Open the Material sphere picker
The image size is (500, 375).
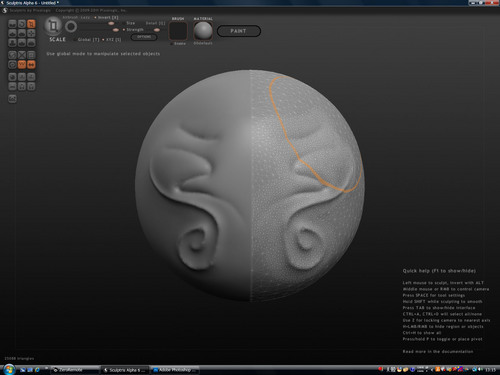pyautogui.click(x=203, y=31)
